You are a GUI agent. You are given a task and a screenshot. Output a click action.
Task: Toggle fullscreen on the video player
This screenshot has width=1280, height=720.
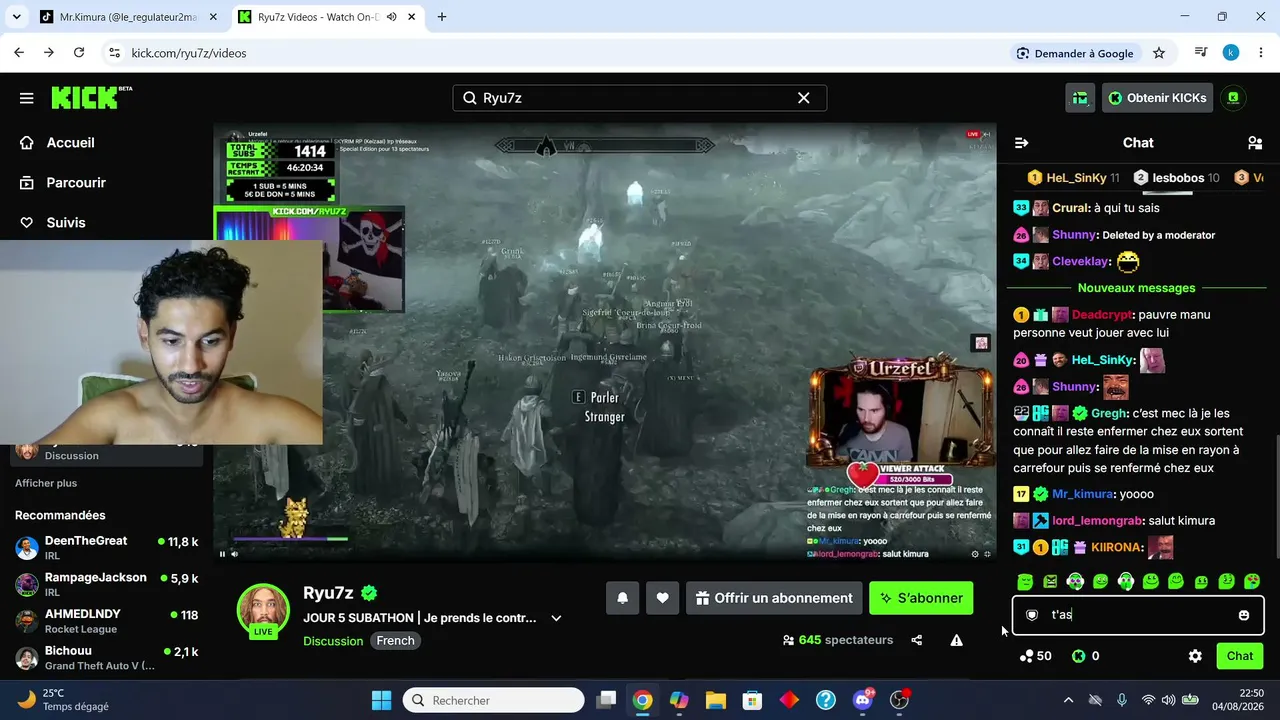click(x=987, y=554)
